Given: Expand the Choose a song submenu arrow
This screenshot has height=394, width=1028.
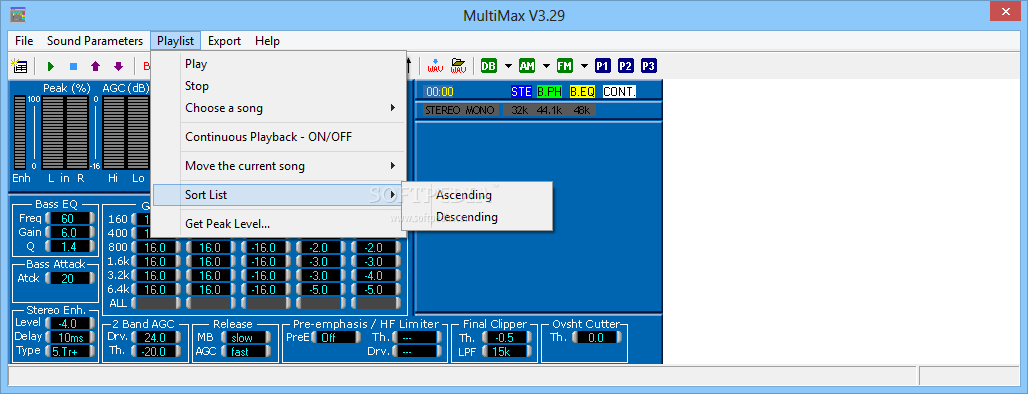Looking at the screenshot, I should point(393,108).
